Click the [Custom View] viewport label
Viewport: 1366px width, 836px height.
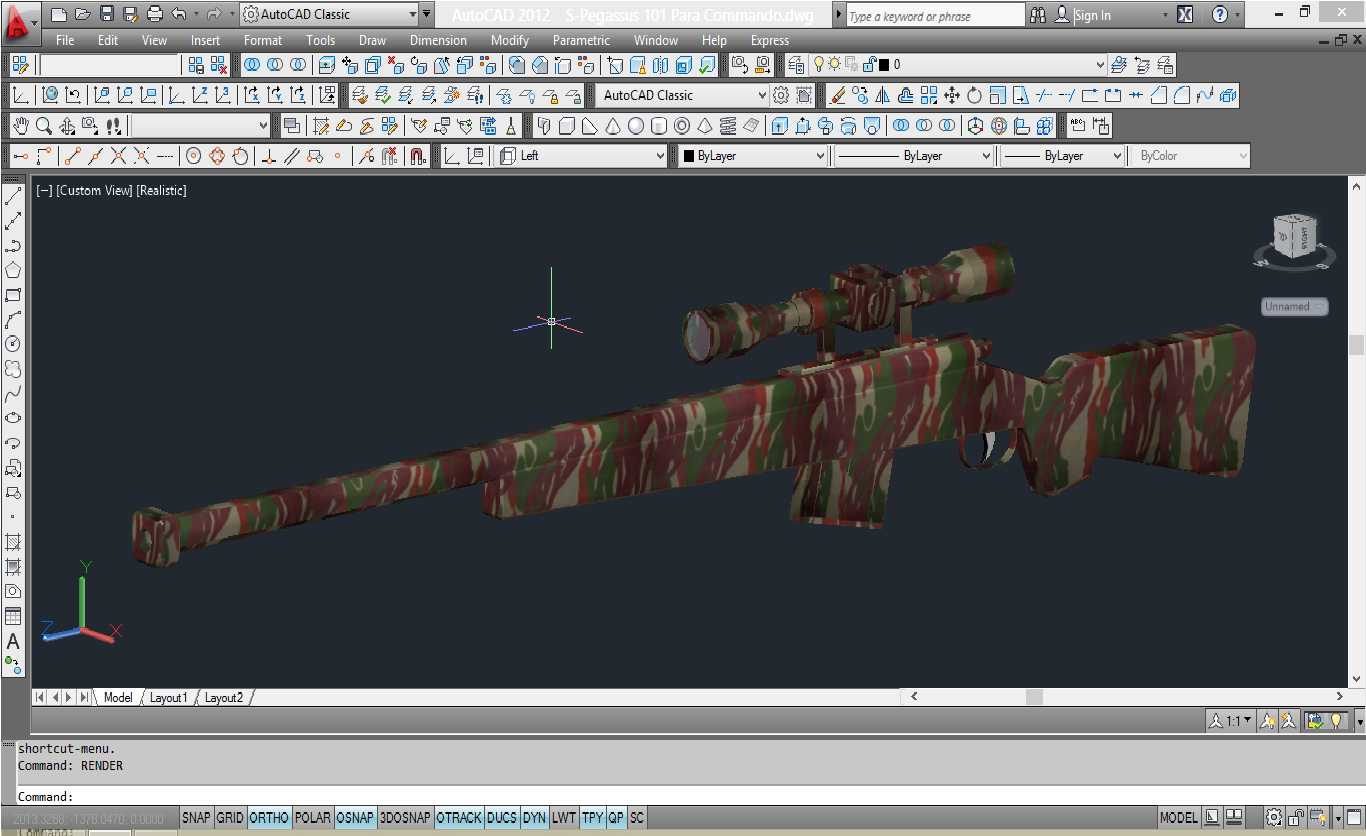tap(94, 190)
